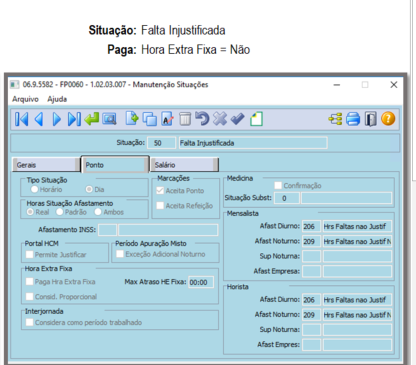416x365 pixels.
Task: Open the help question mark icon
Action: pyautogui.click(x=388, y=119)
